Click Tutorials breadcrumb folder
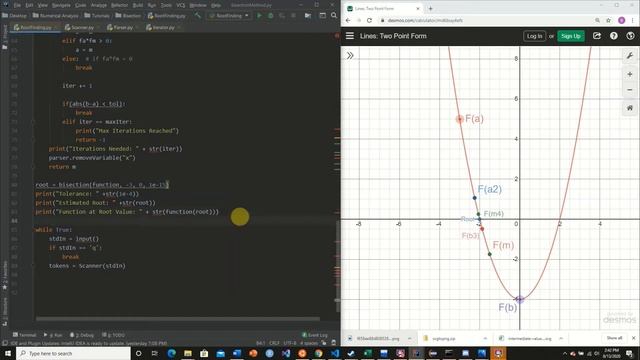The width and height of the screenshot is (640, 360). tap(97, 16)
